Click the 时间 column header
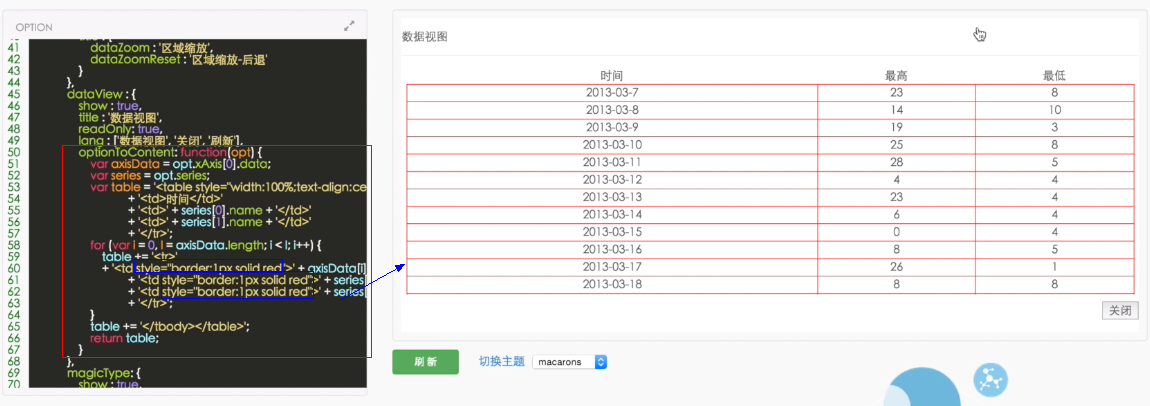This screenshot has width=1150, height=406. coord(612,75)
